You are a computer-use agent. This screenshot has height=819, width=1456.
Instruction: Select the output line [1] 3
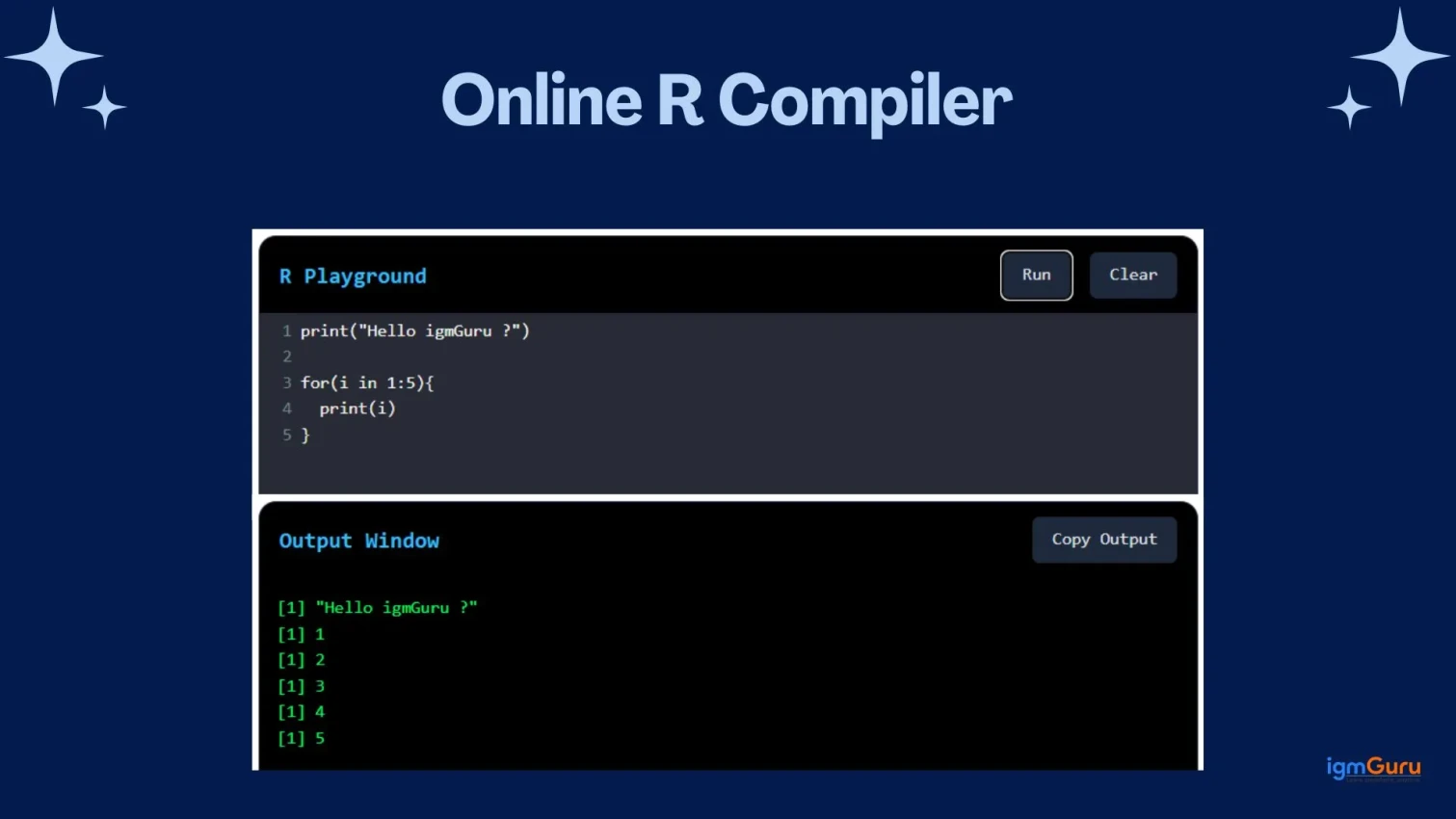302,686
